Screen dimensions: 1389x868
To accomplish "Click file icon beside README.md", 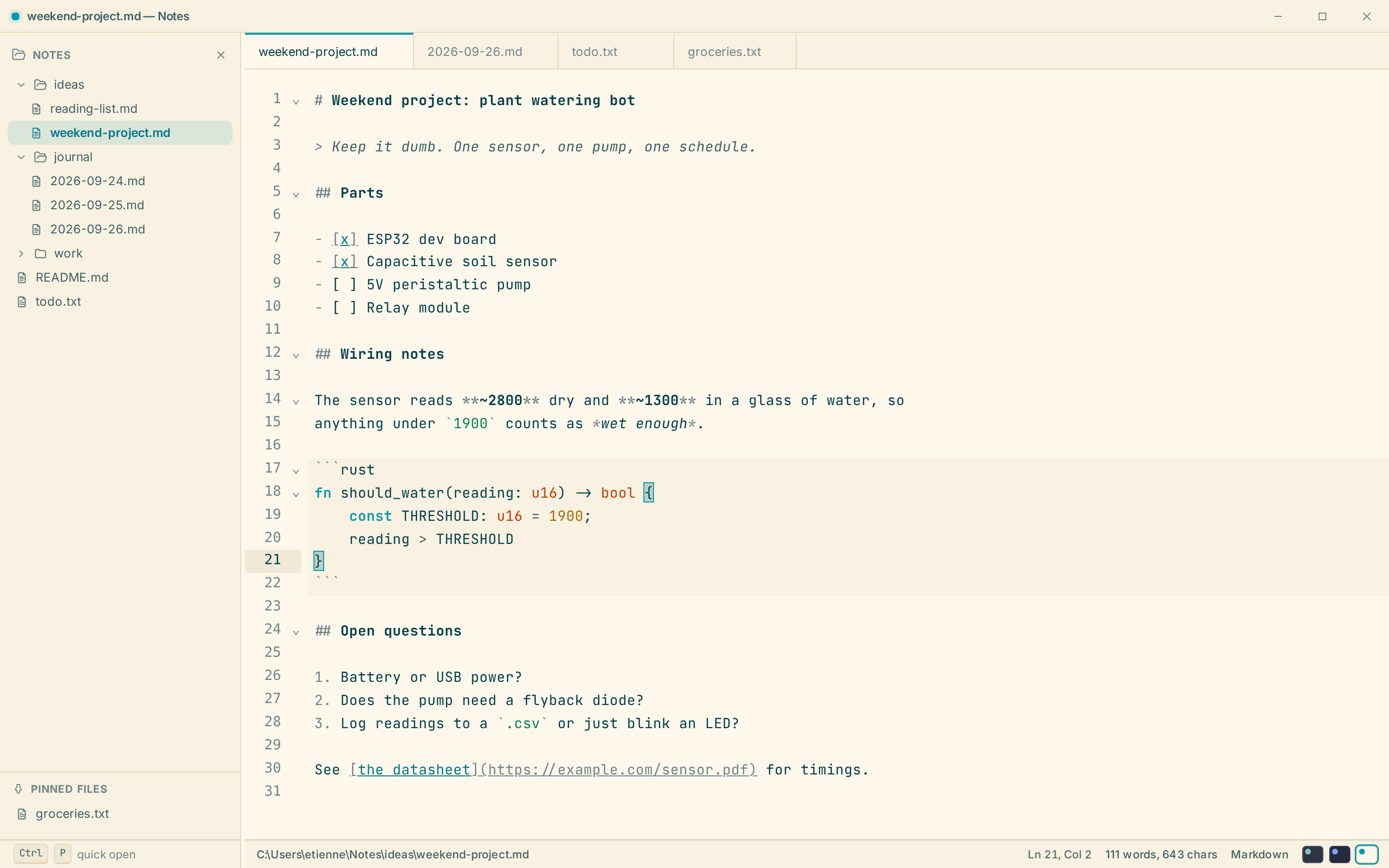I will click(22, 277).
